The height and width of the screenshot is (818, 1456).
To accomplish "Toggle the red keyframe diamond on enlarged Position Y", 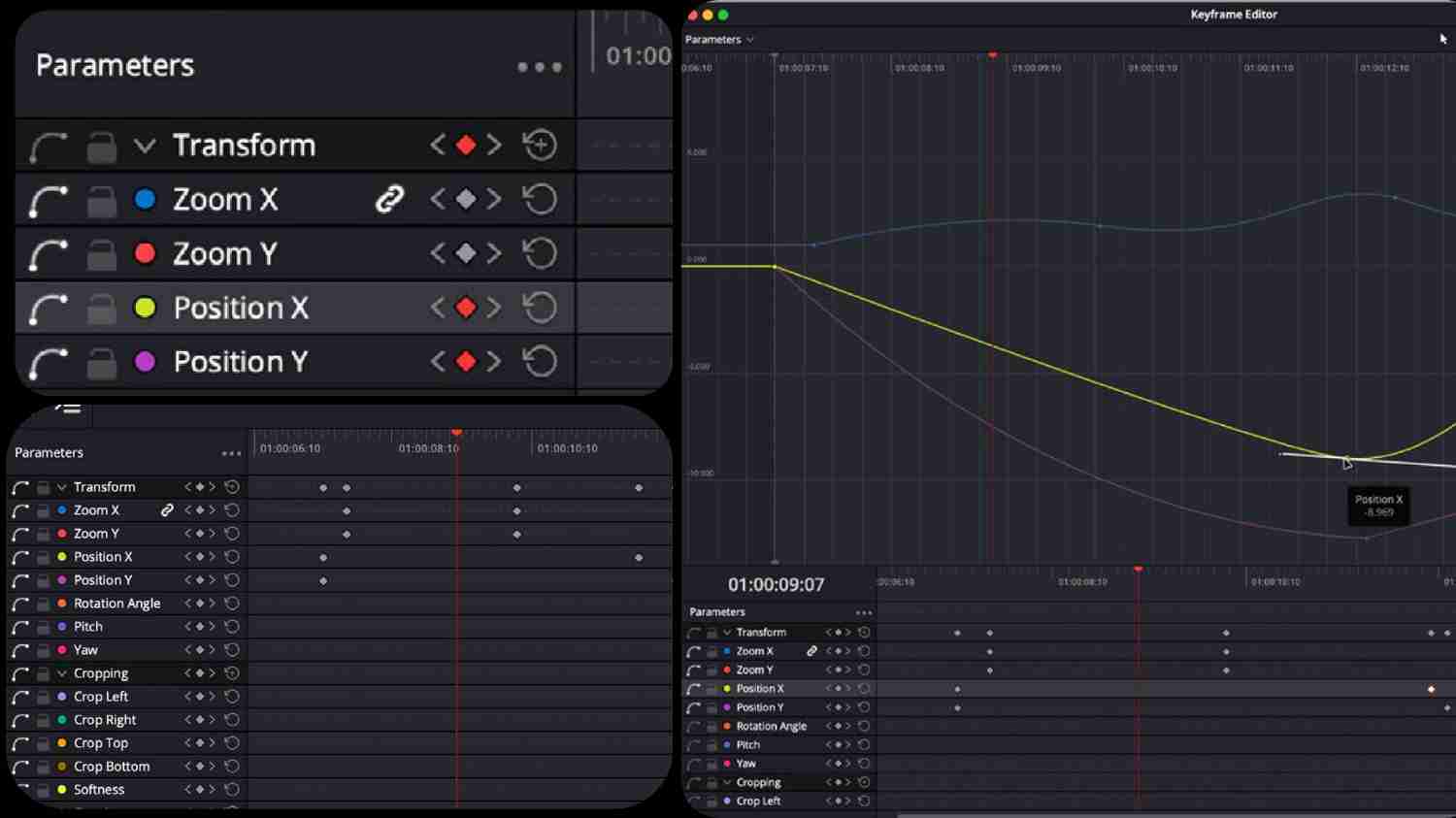I will (466, 362).
